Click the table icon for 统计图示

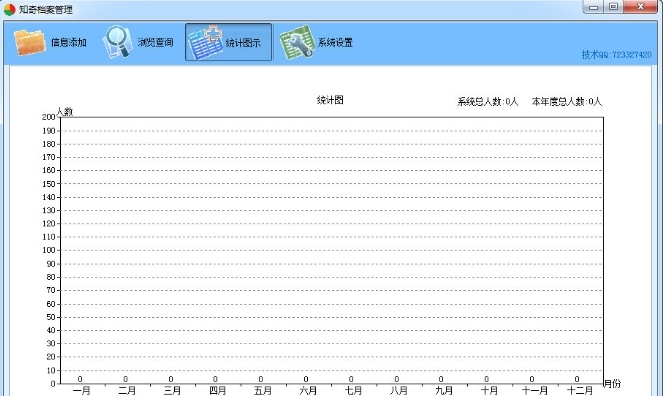coord(205,42)
